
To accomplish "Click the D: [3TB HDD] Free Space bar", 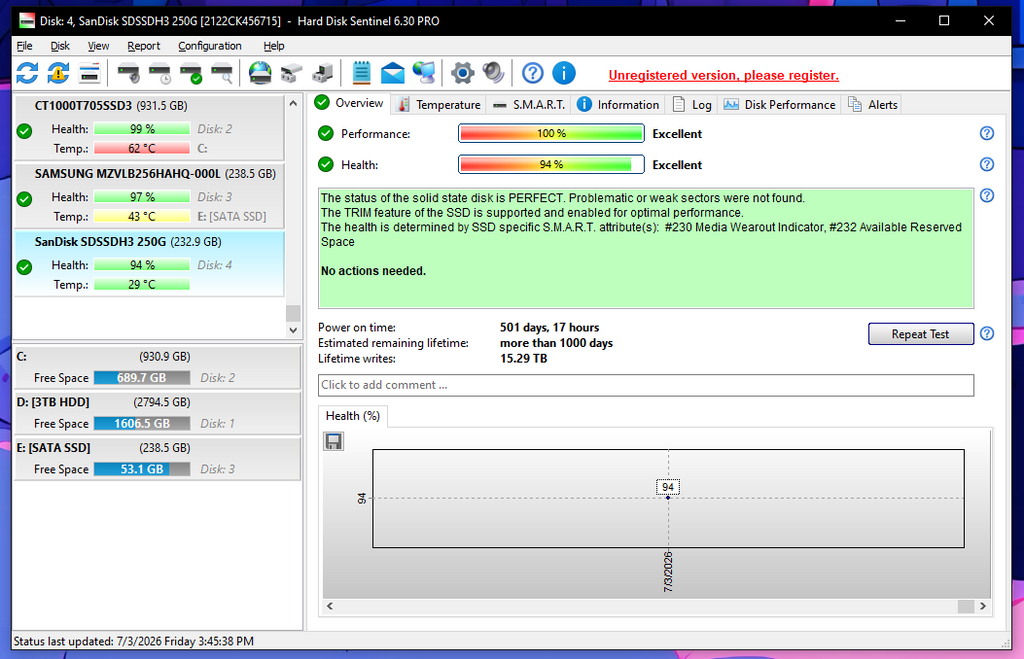I will pyautogui.click(x=142, y=423).
